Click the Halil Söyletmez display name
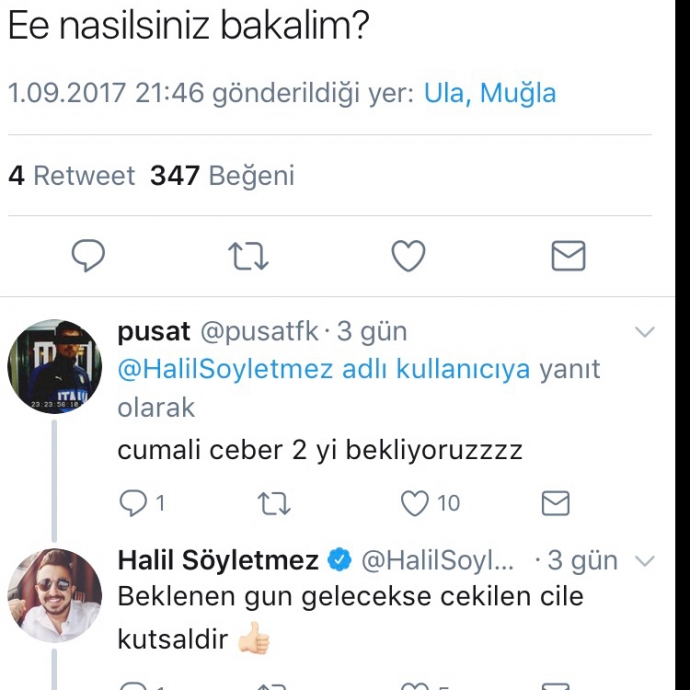 pyautogui.click(x=218, y=560)
